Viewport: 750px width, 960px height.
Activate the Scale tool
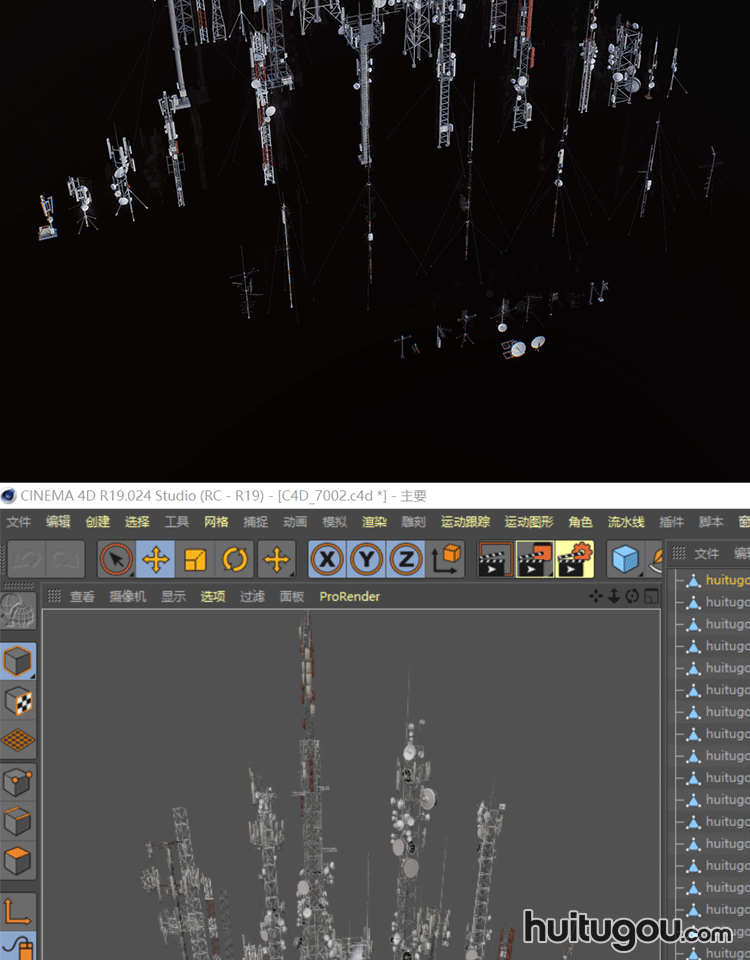point(196,560)
